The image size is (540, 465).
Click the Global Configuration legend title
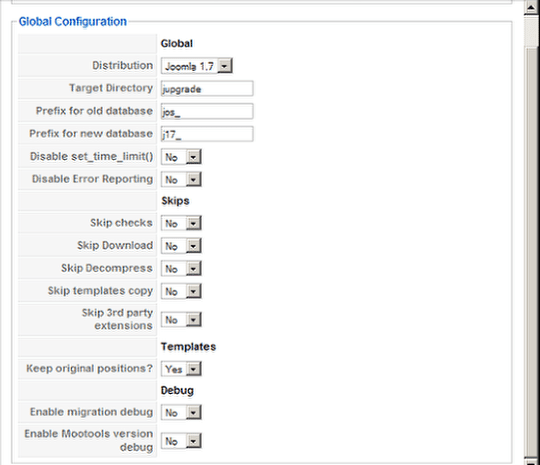73,21
